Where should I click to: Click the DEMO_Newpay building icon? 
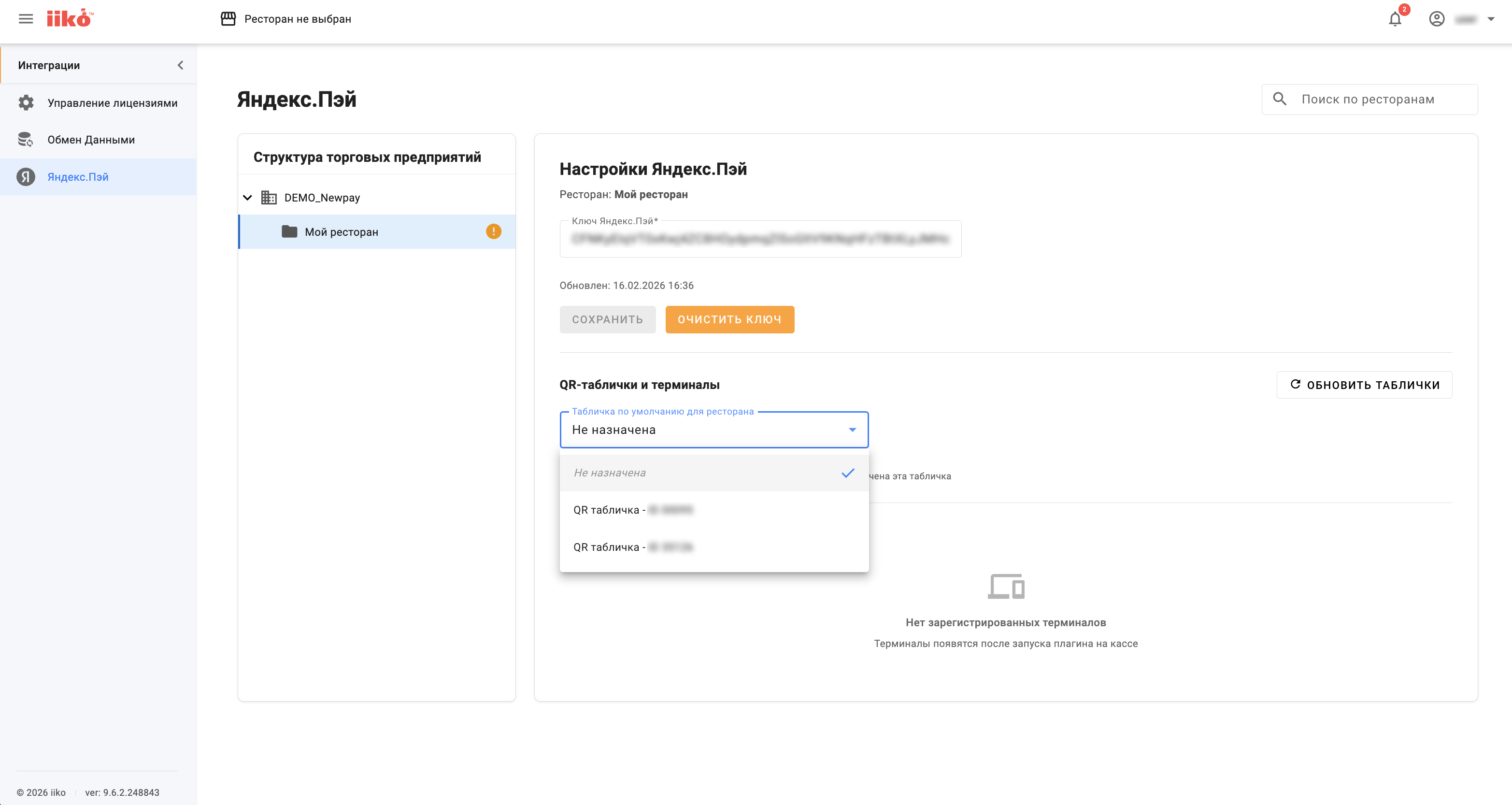[x=269, y=197]
